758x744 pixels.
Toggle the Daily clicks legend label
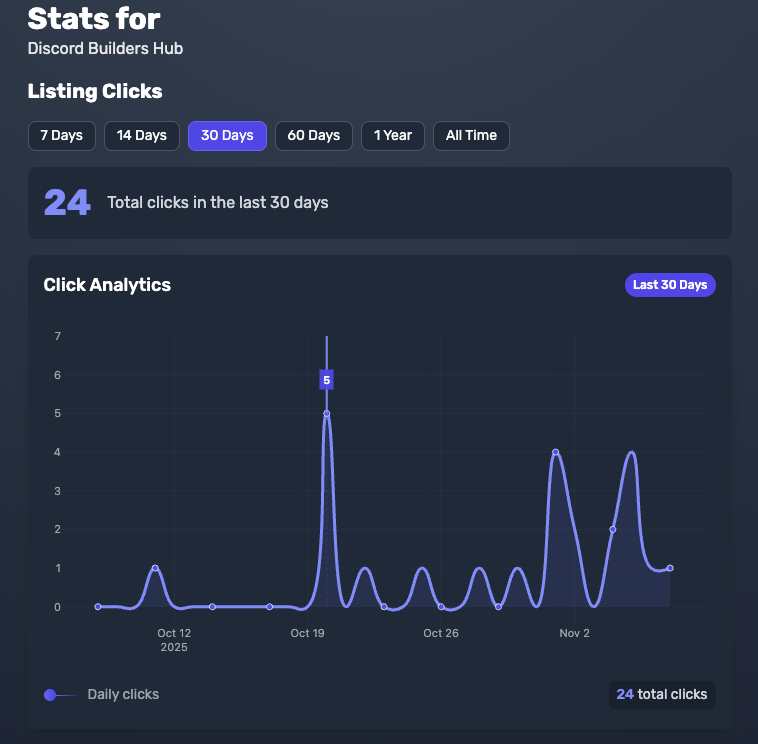[123, 695]
